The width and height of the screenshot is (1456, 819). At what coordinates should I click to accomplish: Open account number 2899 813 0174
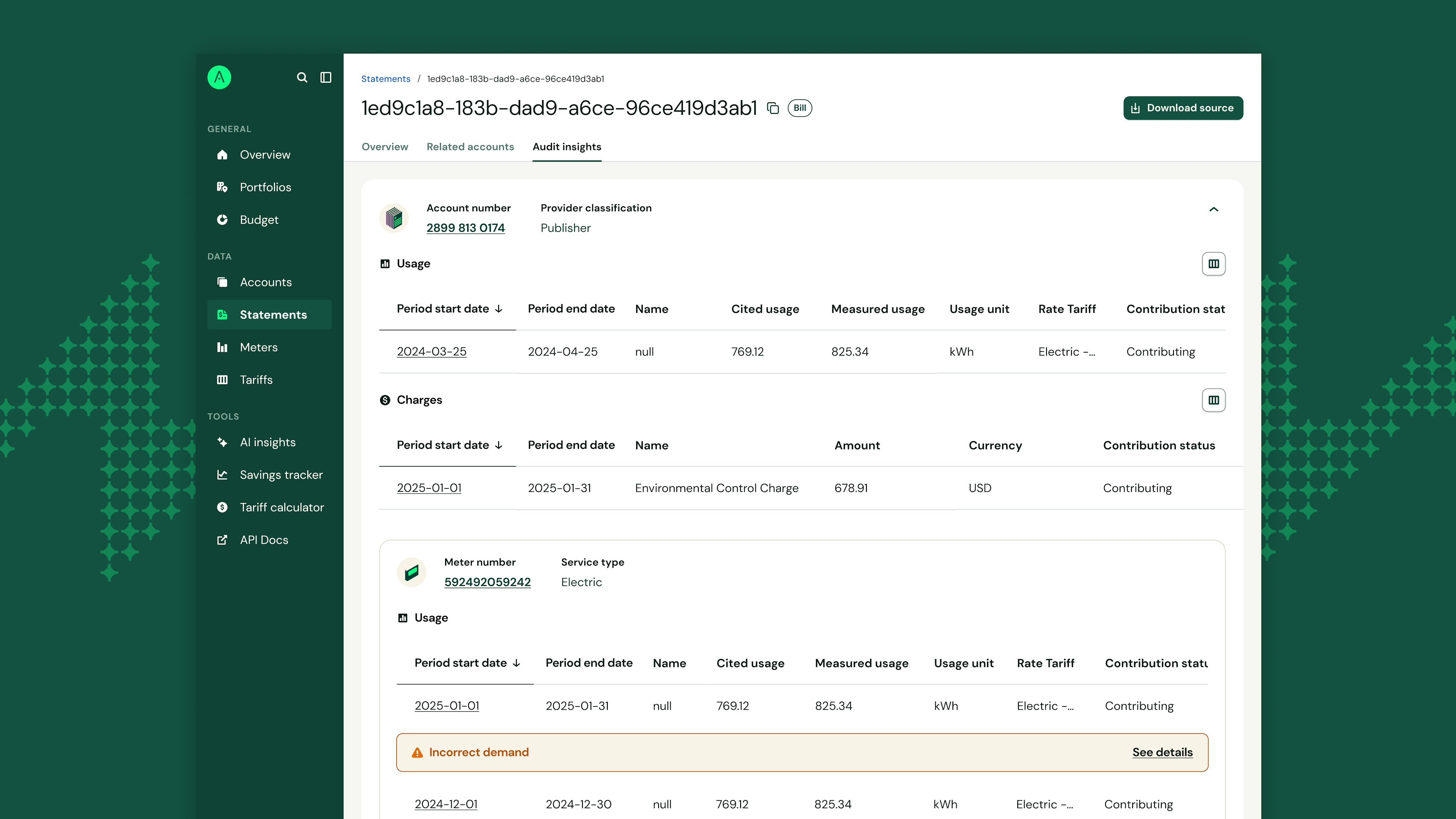(465, 228)
